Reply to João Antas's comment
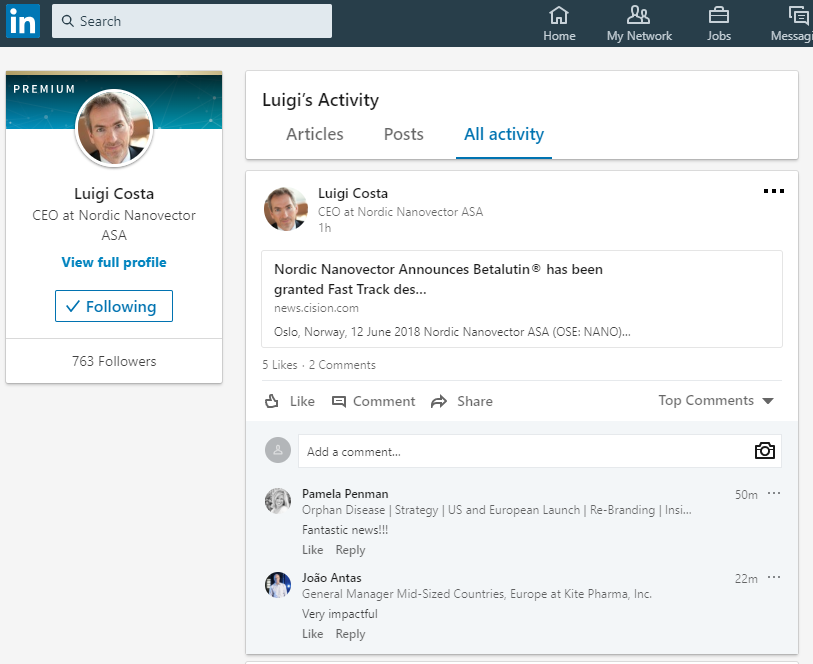 (351, 634)
